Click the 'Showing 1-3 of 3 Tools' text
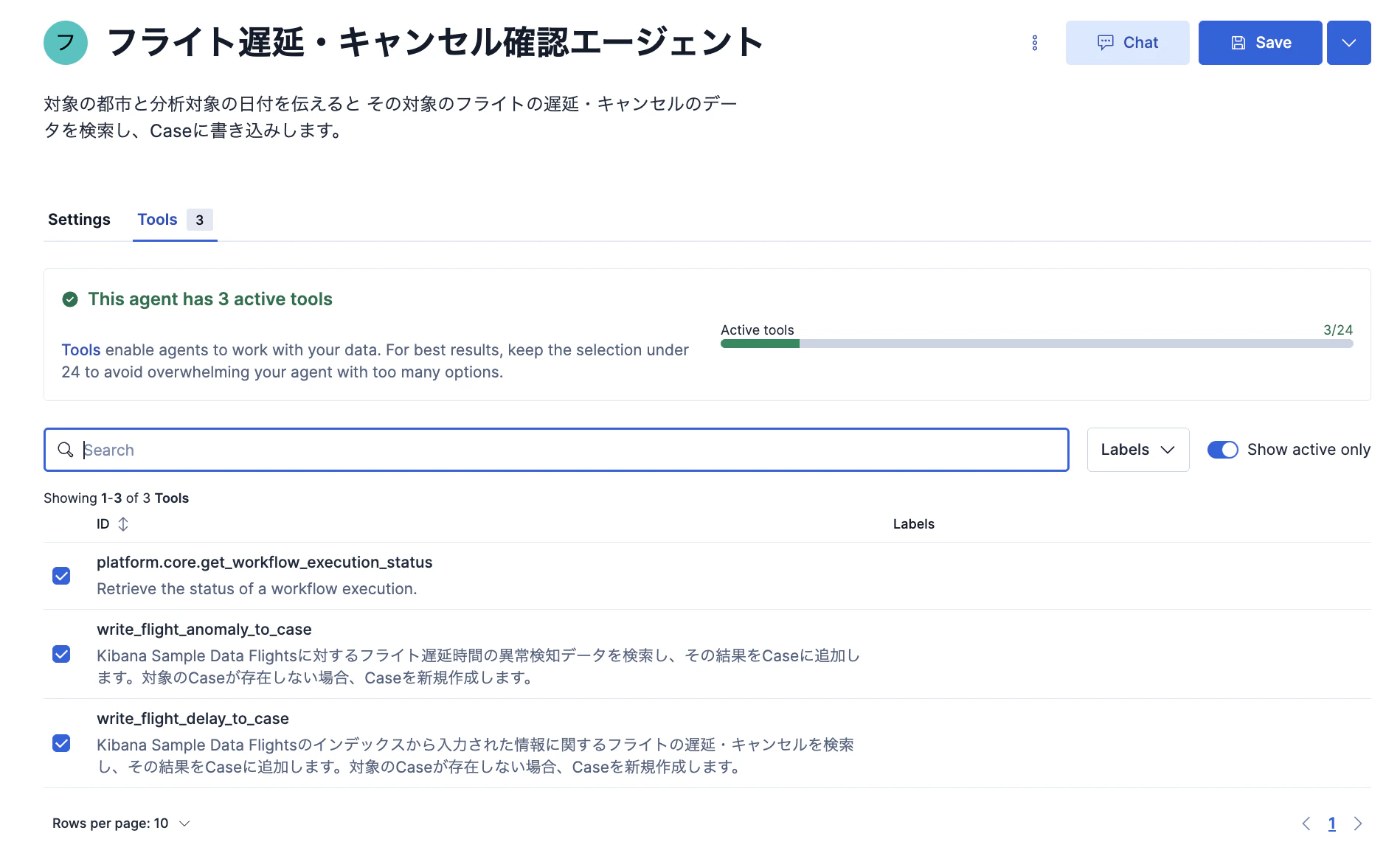The image size is (1400, 867). pyautogui.click(x=116, y=498)
